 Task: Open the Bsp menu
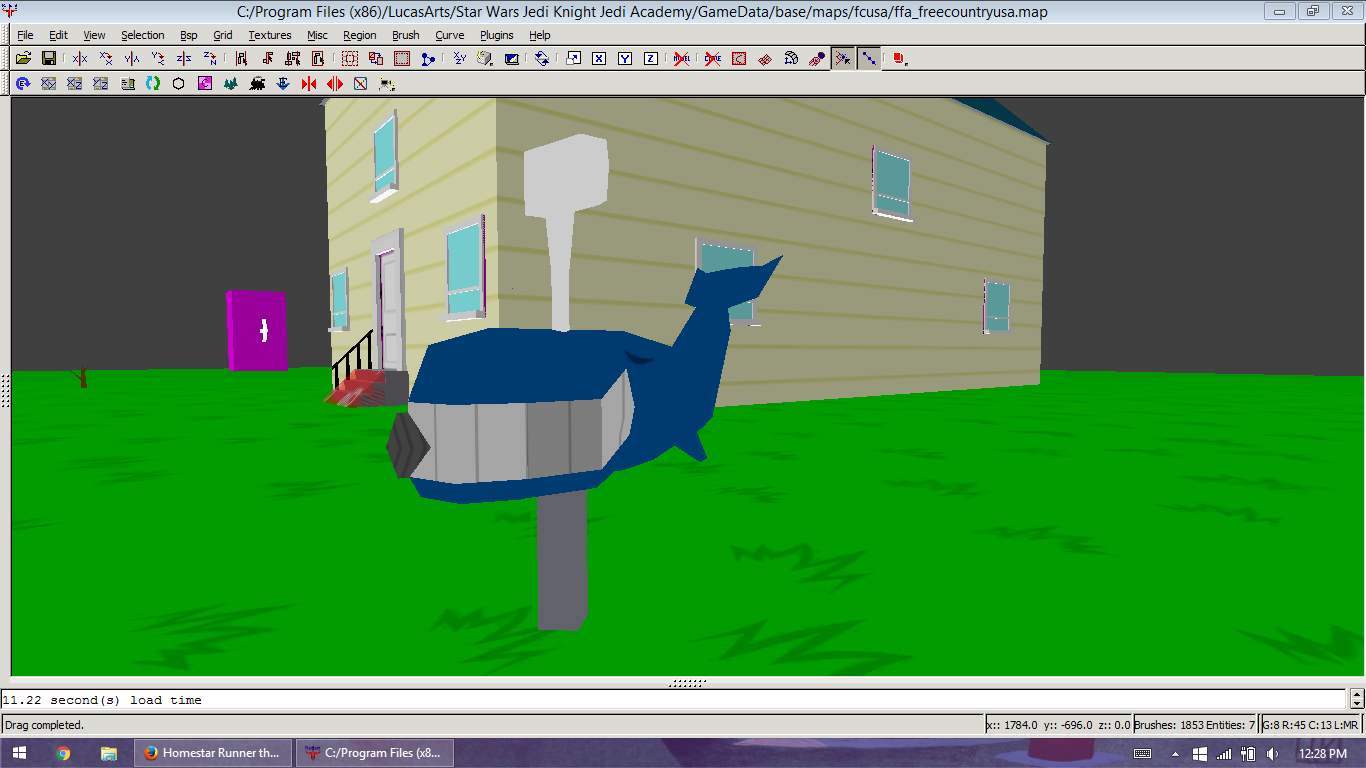coord(189,35)
